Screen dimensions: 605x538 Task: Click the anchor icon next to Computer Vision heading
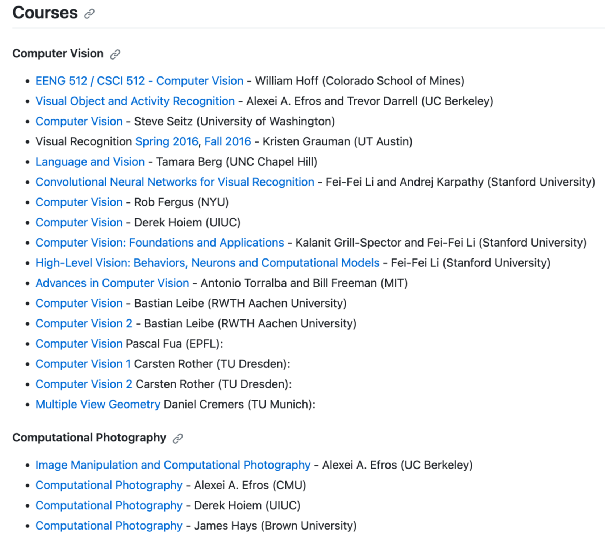click(x=115, y=54)
